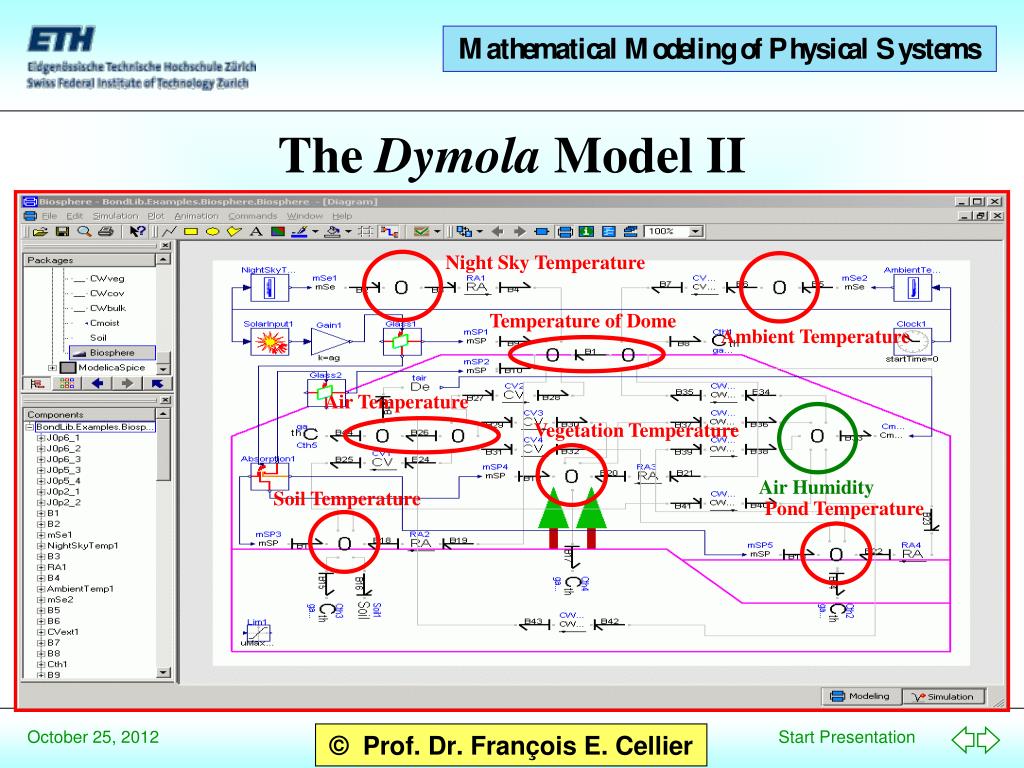The image size is (1024, 768).
Task: Close the Packages panel with its X
Action: [x=165, y=246]
